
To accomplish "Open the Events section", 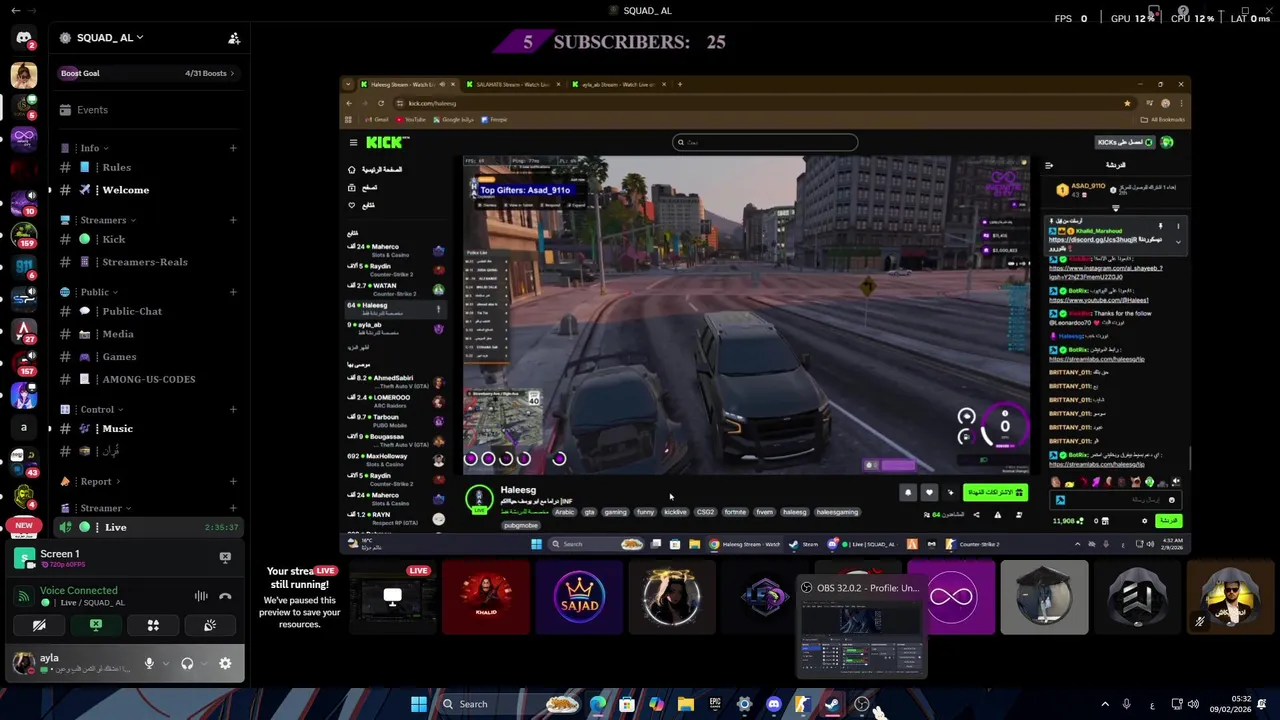I will pyautogui.click(x=147, y=110).
